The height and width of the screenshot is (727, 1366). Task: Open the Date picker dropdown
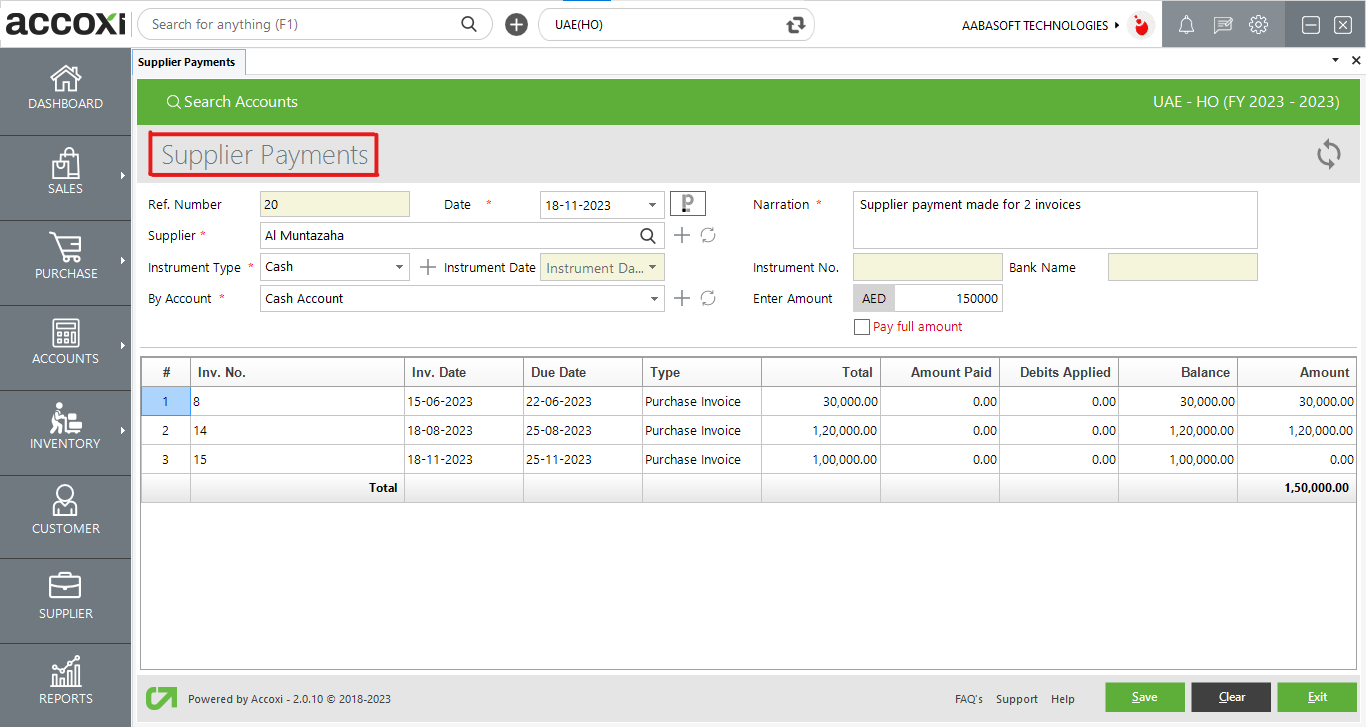[x=652, y=204]
